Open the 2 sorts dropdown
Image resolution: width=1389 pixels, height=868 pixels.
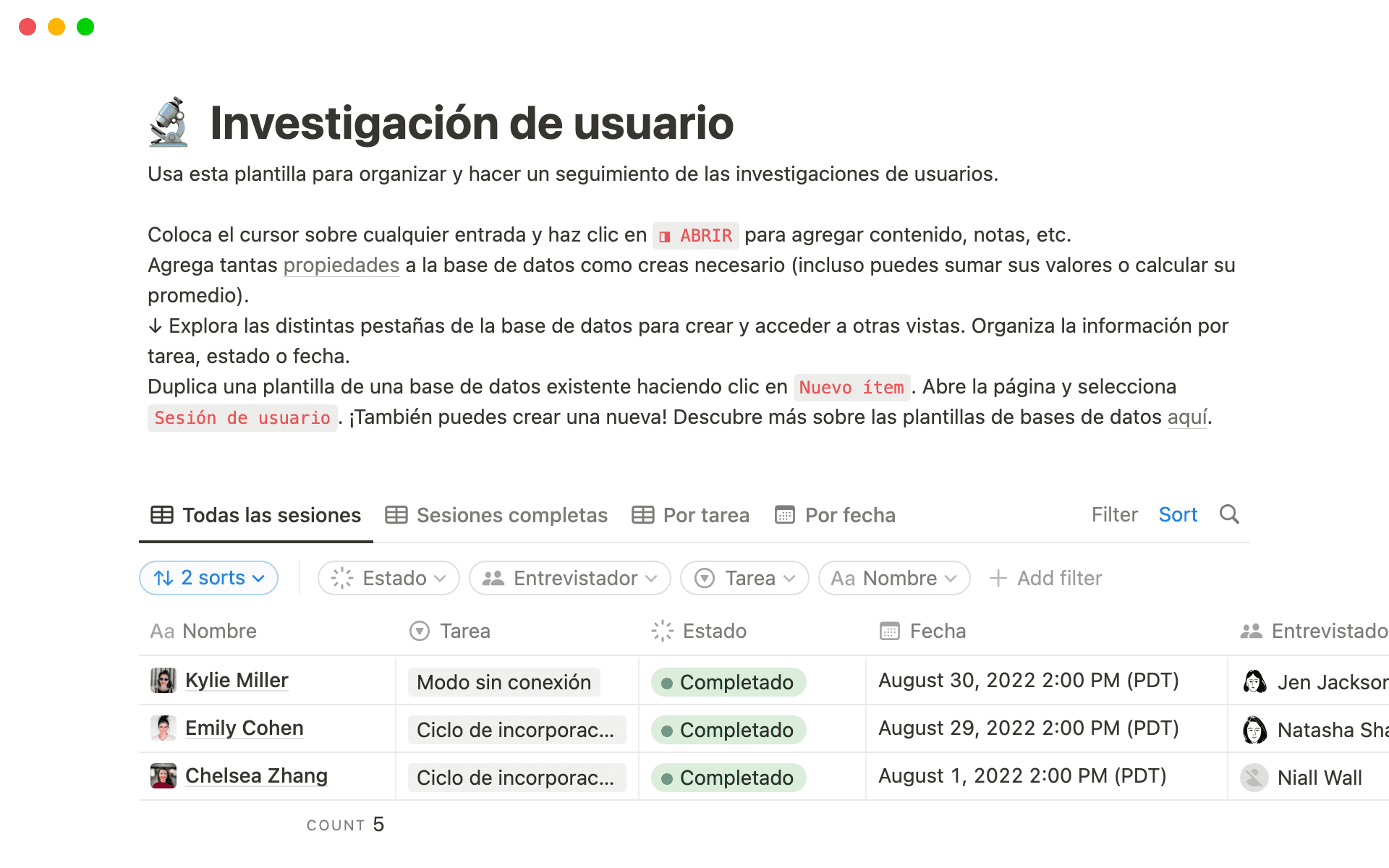[x=208, y=578]
